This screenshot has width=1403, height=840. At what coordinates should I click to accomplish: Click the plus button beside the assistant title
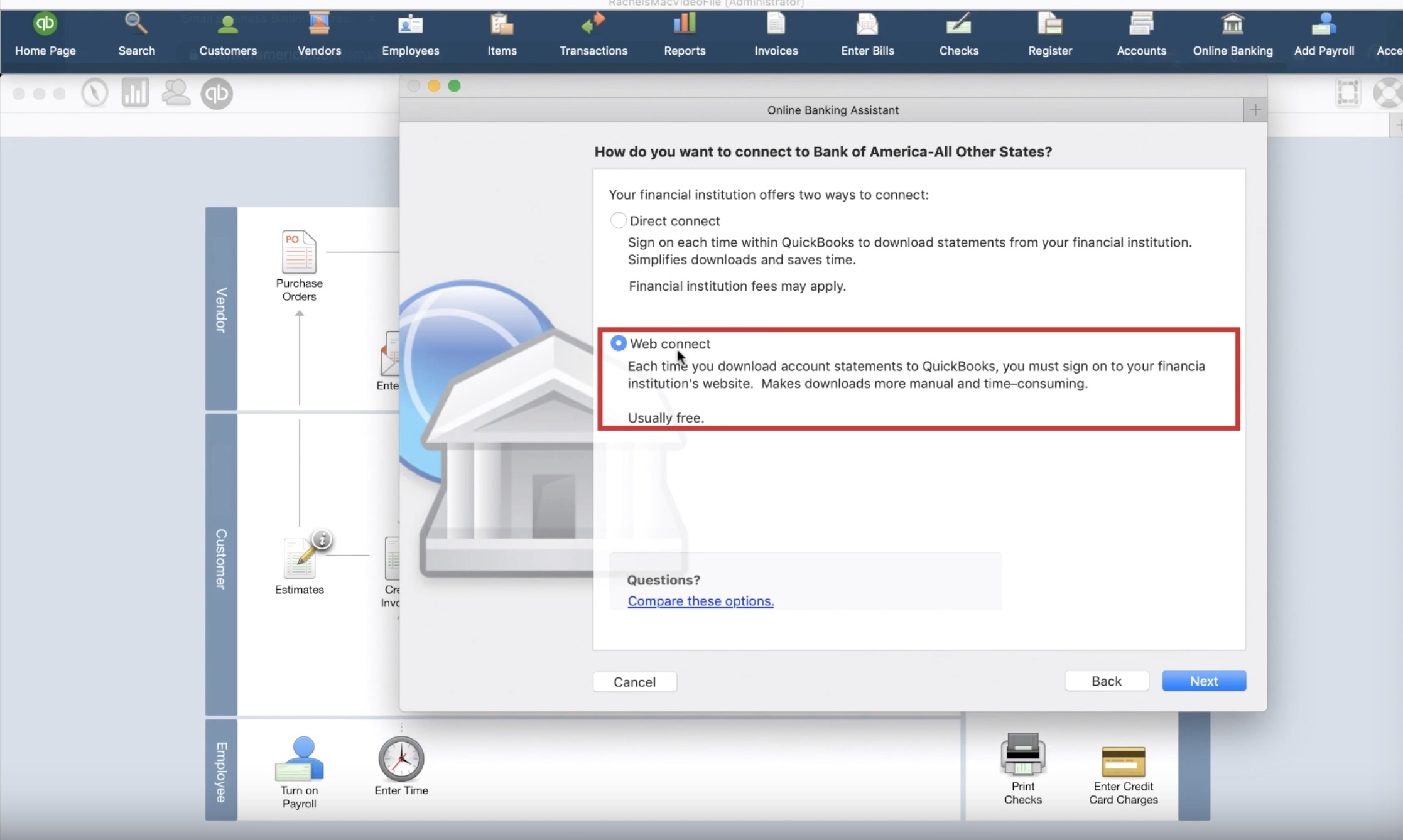click(x=1255, y=110)
